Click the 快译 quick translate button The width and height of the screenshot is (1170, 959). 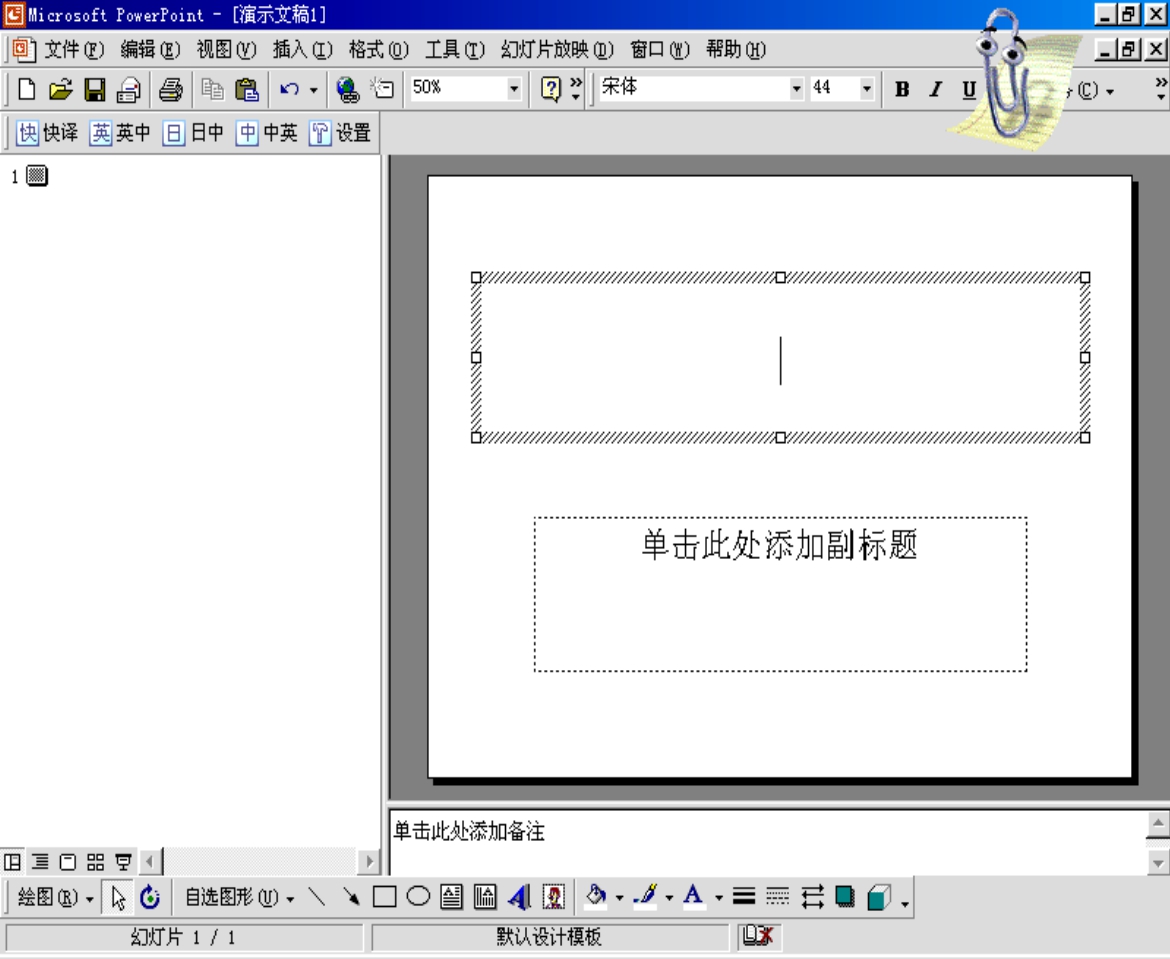[x=46, y=133]
